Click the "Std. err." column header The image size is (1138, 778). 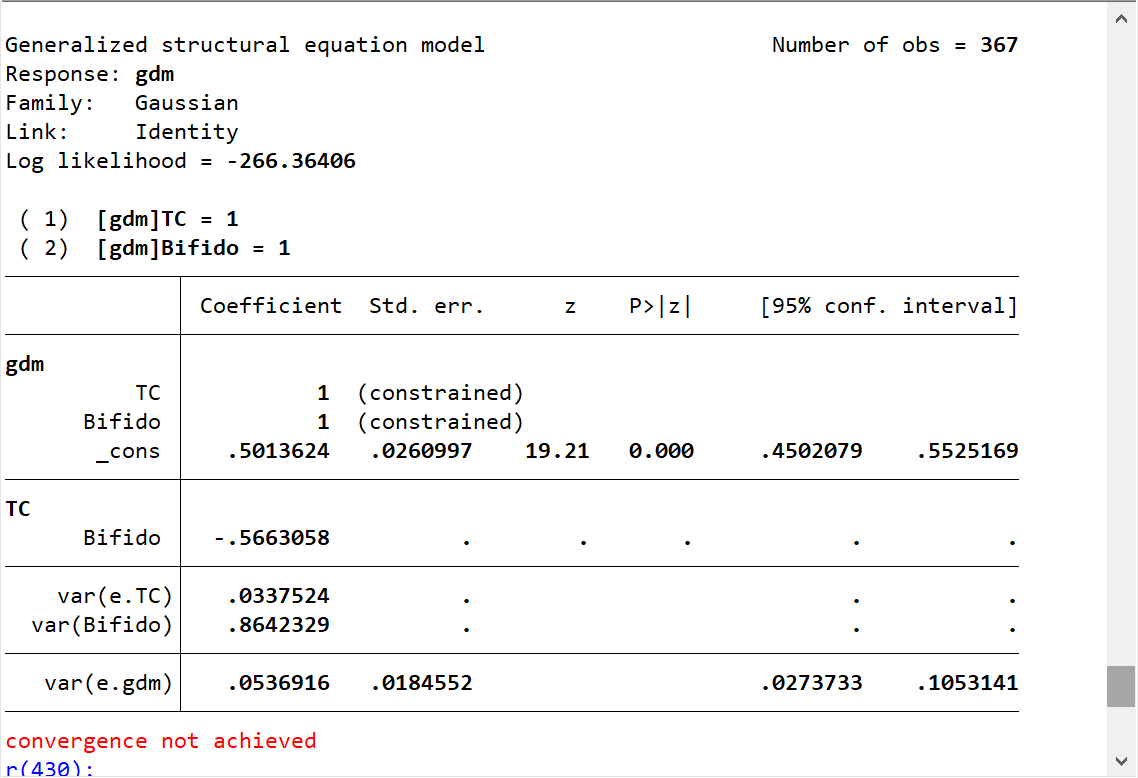click(426, 306)
